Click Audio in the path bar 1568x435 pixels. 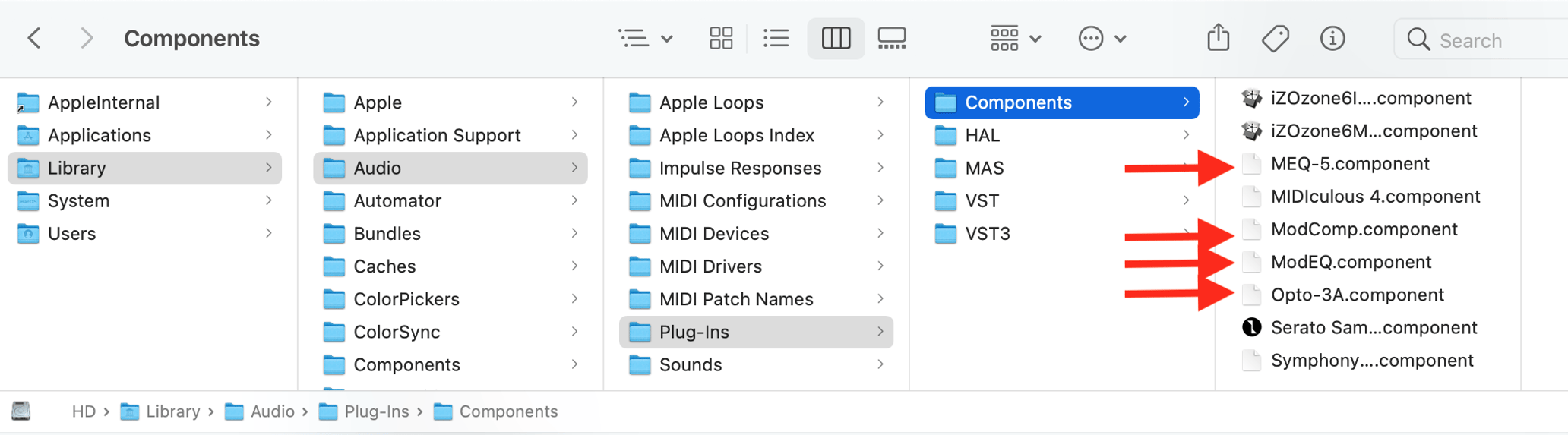[x=260, y=411]
